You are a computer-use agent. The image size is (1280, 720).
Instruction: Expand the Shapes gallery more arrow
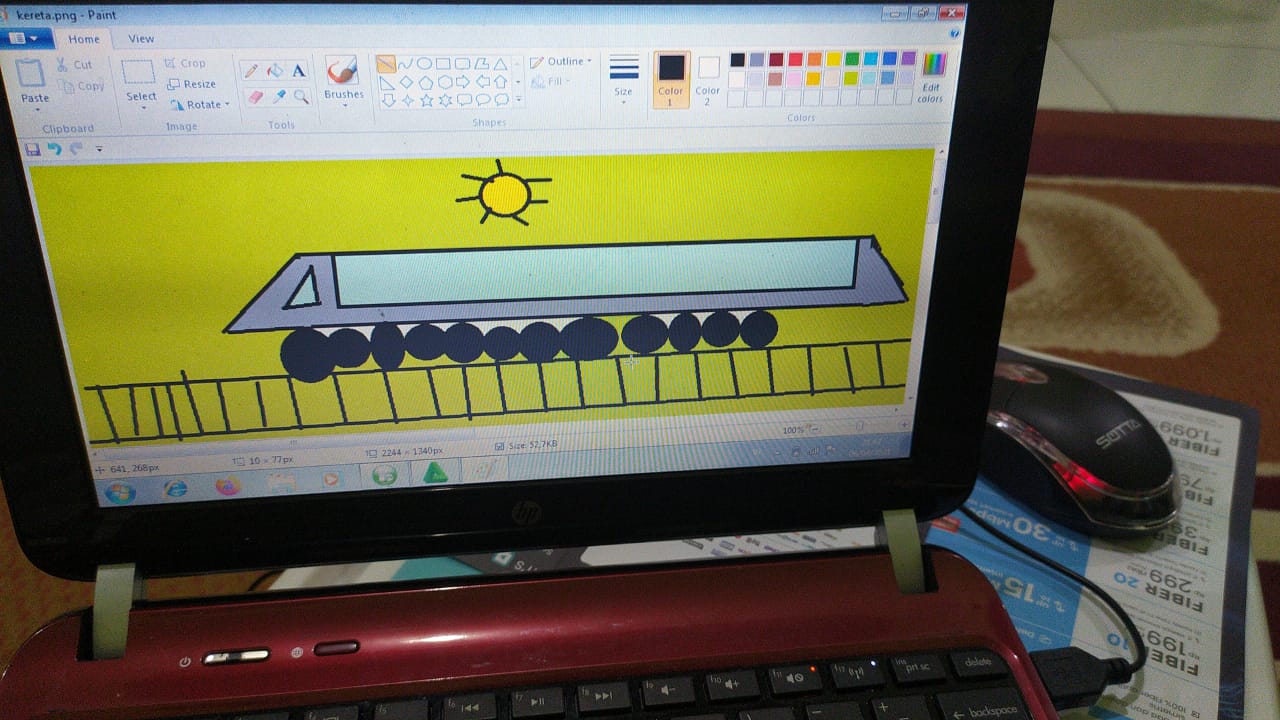click(518, 100)
